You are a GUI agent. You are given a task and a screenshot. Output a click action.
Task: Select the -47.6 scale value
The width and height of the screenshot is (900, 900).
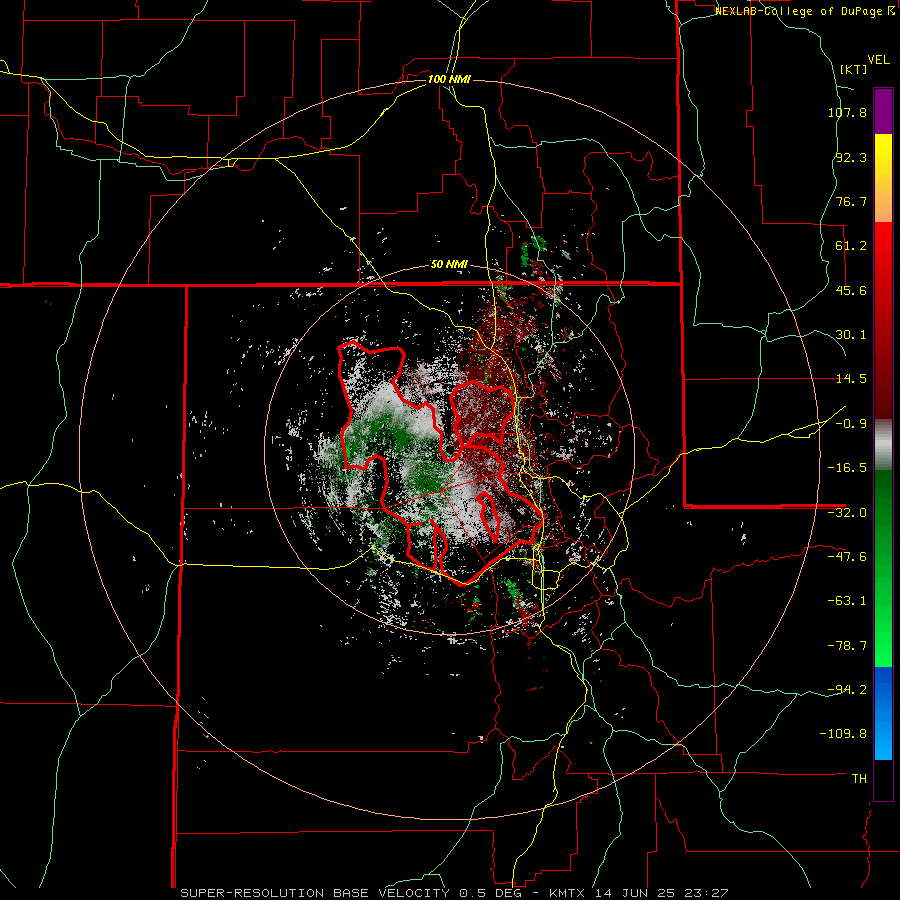(847, 557)
